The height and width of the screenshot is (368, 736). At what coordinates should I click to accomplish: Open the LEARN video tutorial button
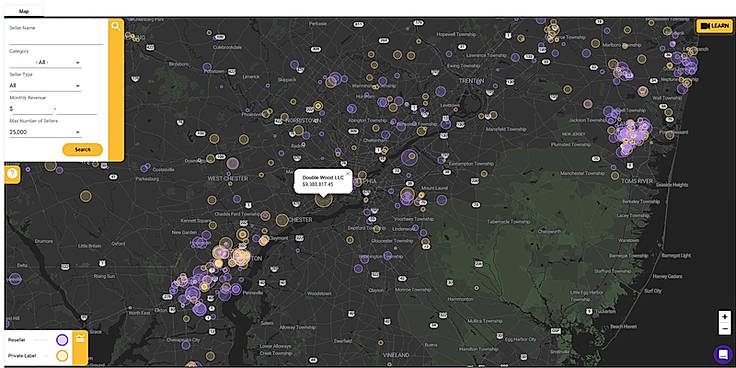[x=714, y=25]
